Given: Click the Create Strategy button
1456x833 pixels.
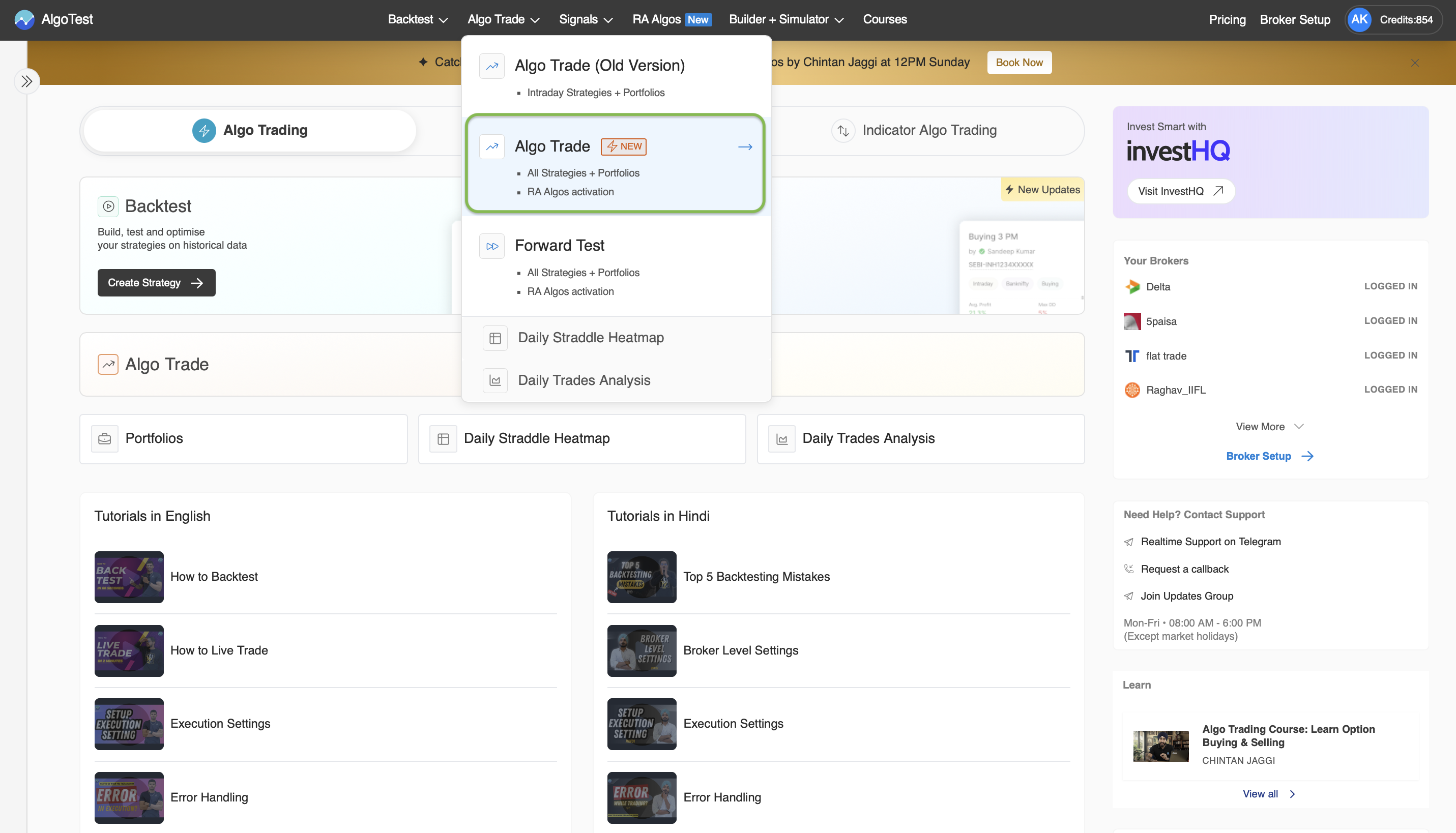Looking at the screenshot, I should 156,283.
